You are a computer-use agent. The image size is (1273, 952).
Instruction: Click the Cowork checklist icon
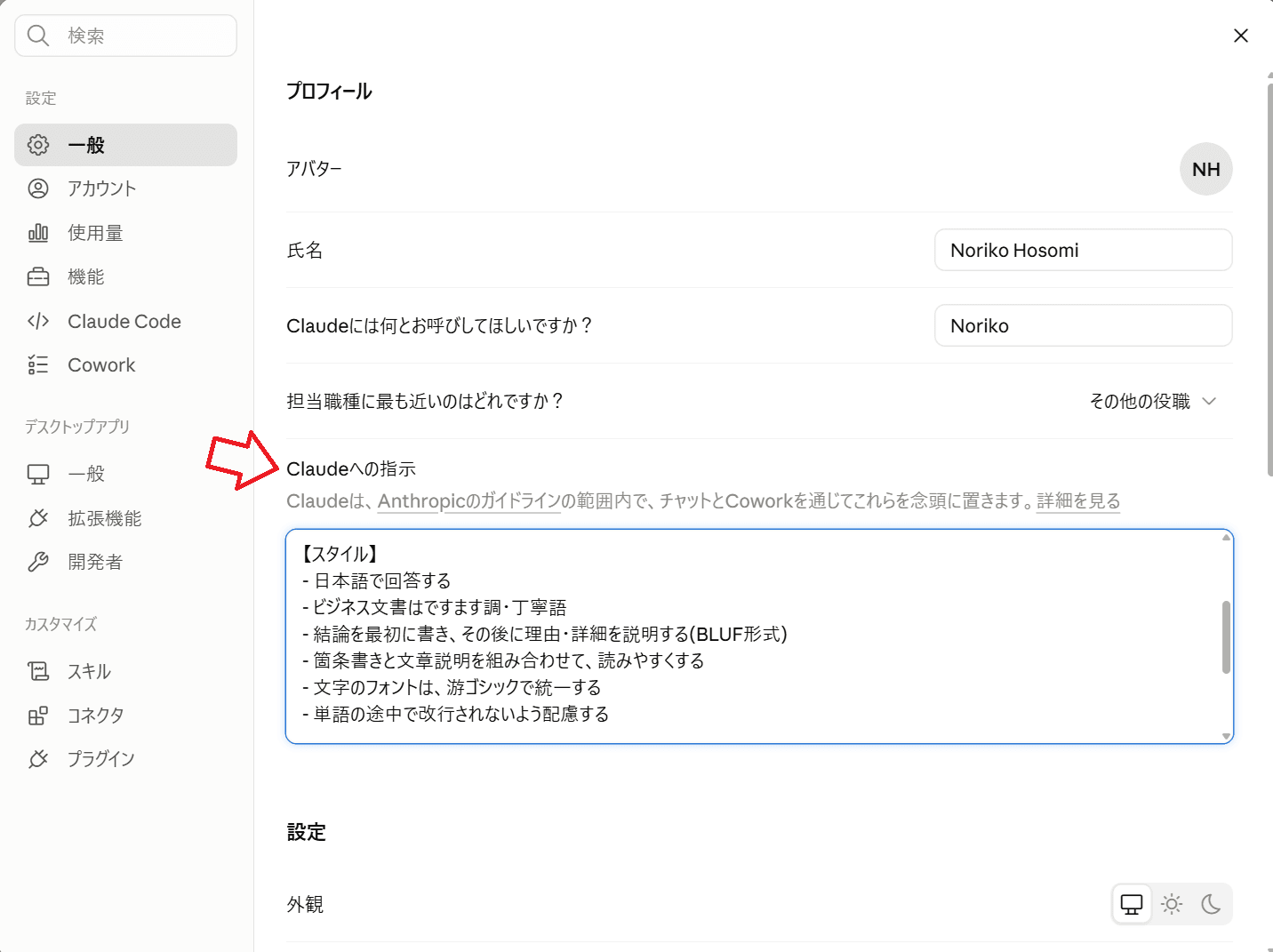pyautogui.click(x=38, y=364)
